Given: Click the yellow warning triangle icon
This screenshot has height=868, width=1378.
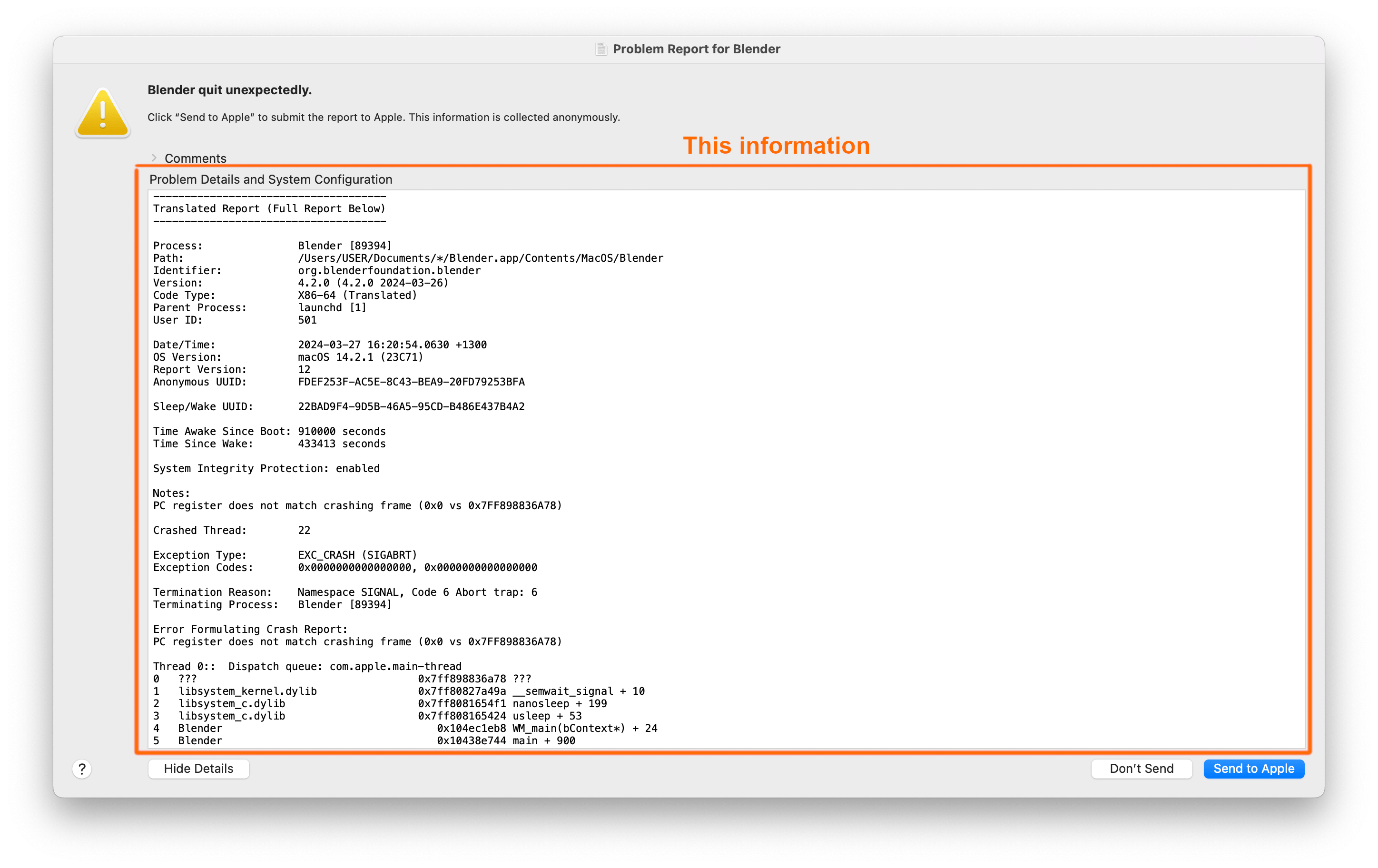Looking at the screenshot, I should [x=103, y=113].
